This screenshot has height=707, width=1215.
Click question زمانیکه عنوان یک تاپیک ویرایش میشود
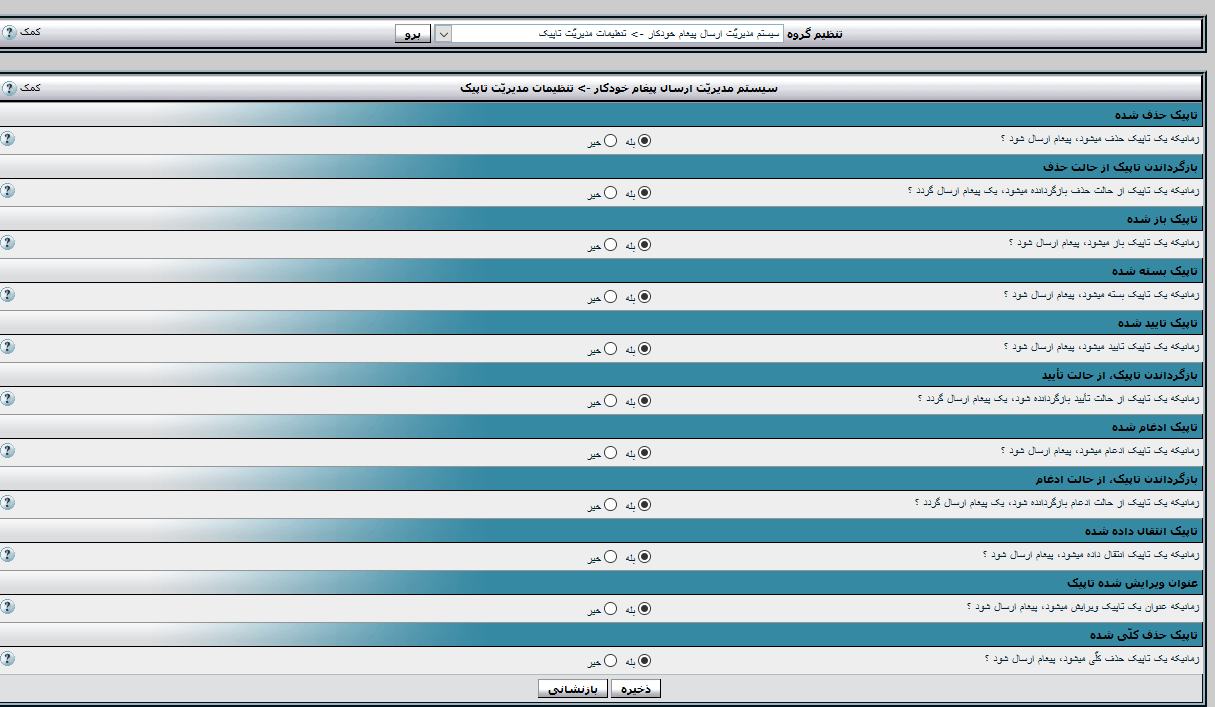[x=1083, y=606]
